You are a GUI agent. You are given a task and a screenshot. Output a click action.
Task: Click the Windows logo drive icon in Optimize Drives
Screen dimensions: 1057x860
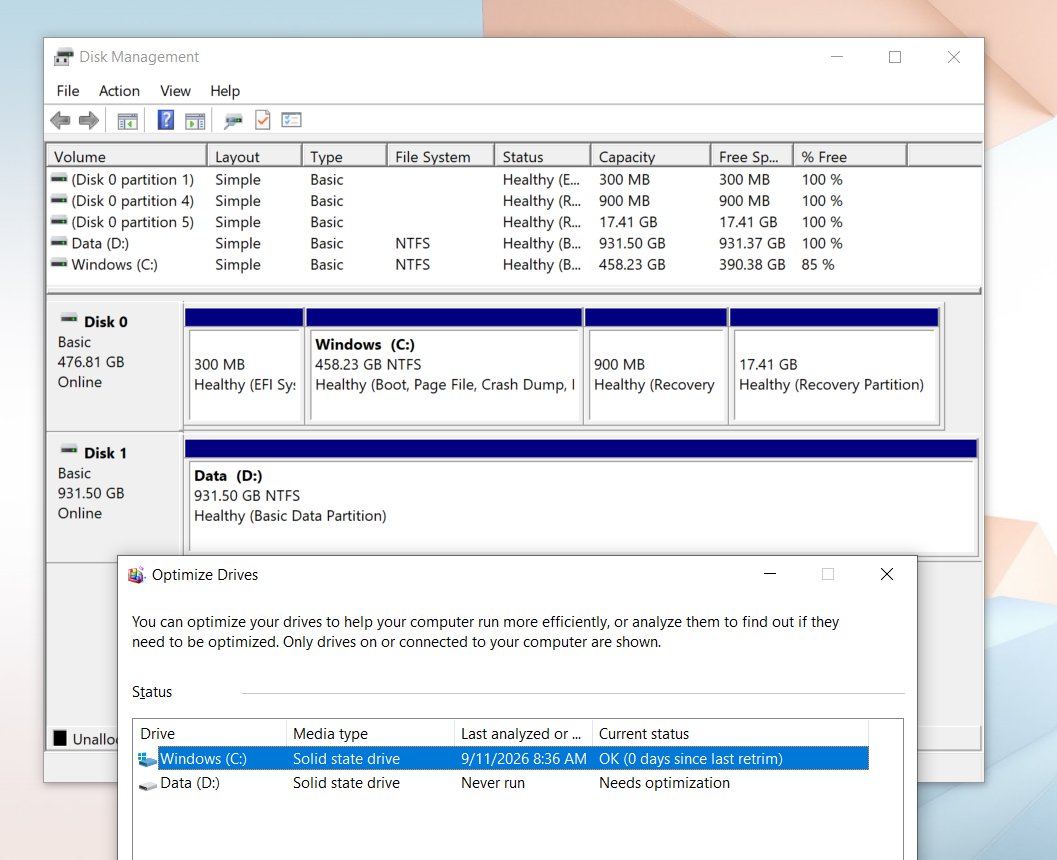(x=147, y=760)
